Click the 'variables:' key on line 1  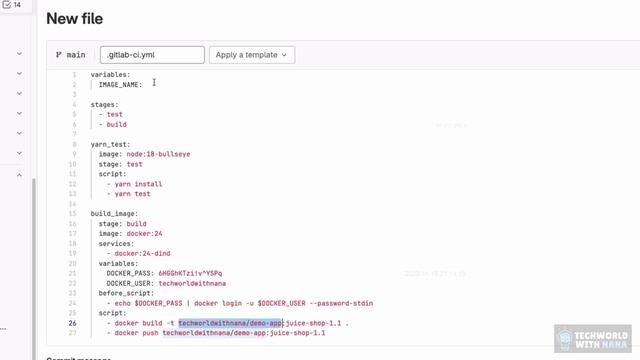(110, 75)
